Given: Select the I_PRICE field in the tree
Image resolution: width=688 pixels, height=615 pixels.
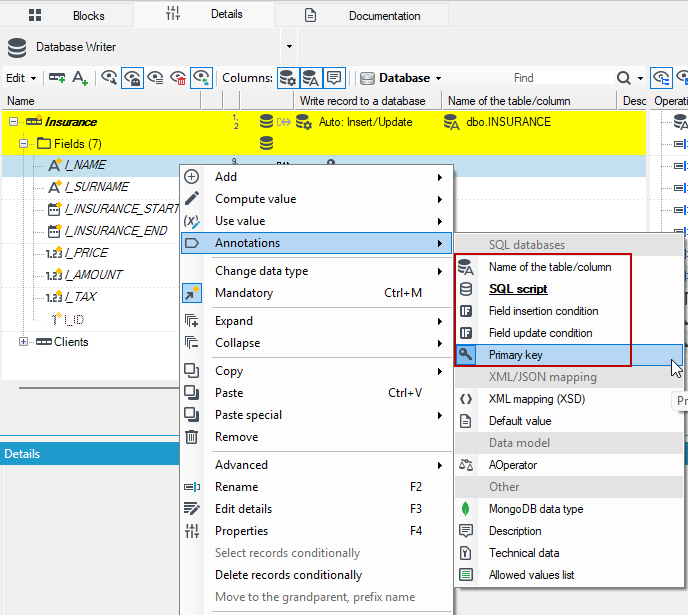Looking at the screenshot, I should click(x=86, y=253).
